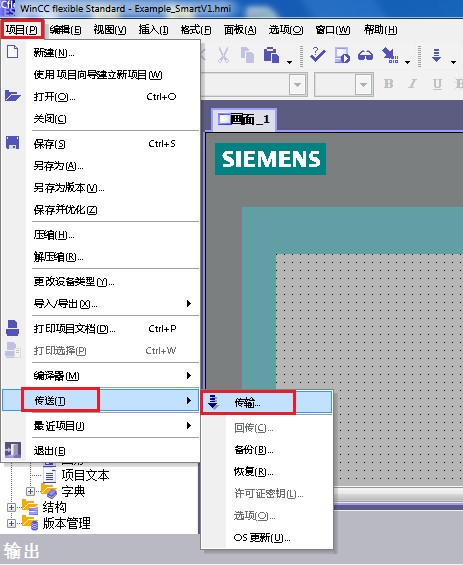Image resolution: width=463 pixels, height=565 pixels.
Task: Switch to the 画面_1 tab
Action: coord(244,119)
